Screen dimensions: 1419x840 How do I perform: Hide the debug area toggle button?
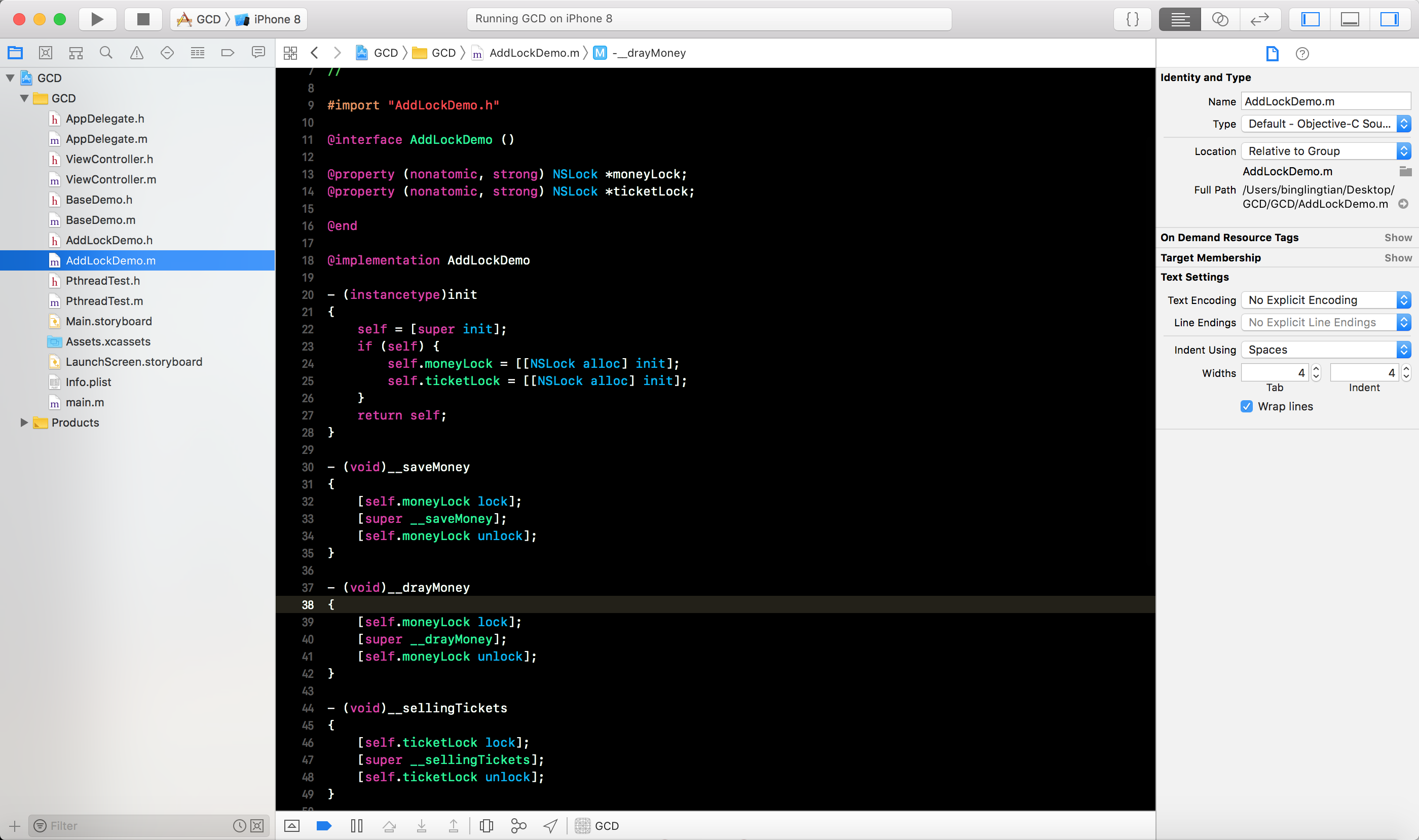click(291, 826)
